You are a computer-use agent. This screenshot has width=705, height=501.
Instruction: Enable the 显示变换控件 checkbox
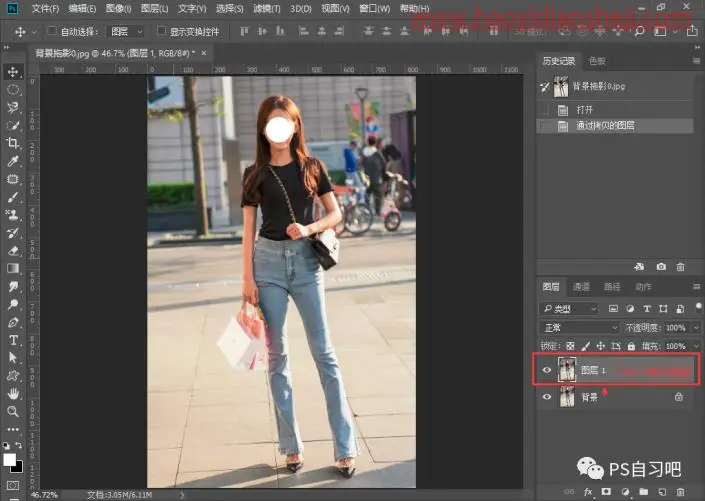point(161,31)
